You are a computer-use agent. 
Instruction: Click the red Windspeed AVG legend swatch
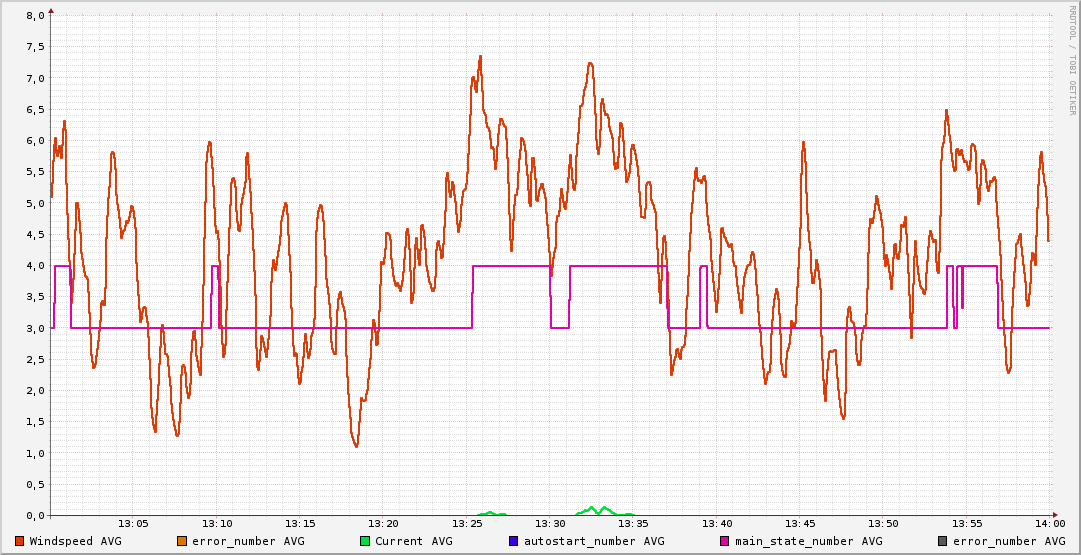pos(20,541)
